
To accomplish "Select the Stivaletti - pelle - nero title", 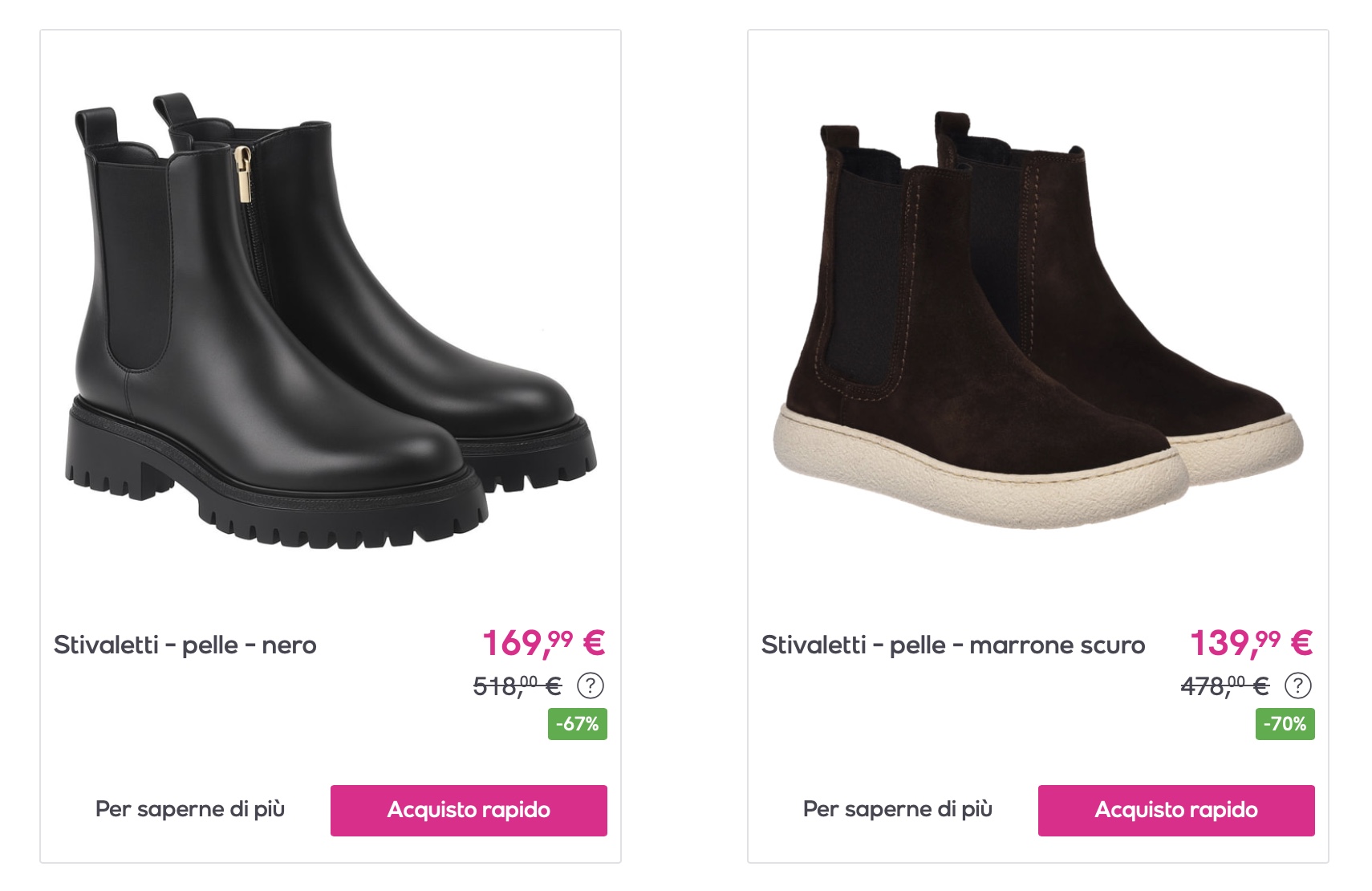I will pyautogui.click(x=185, y=645).
